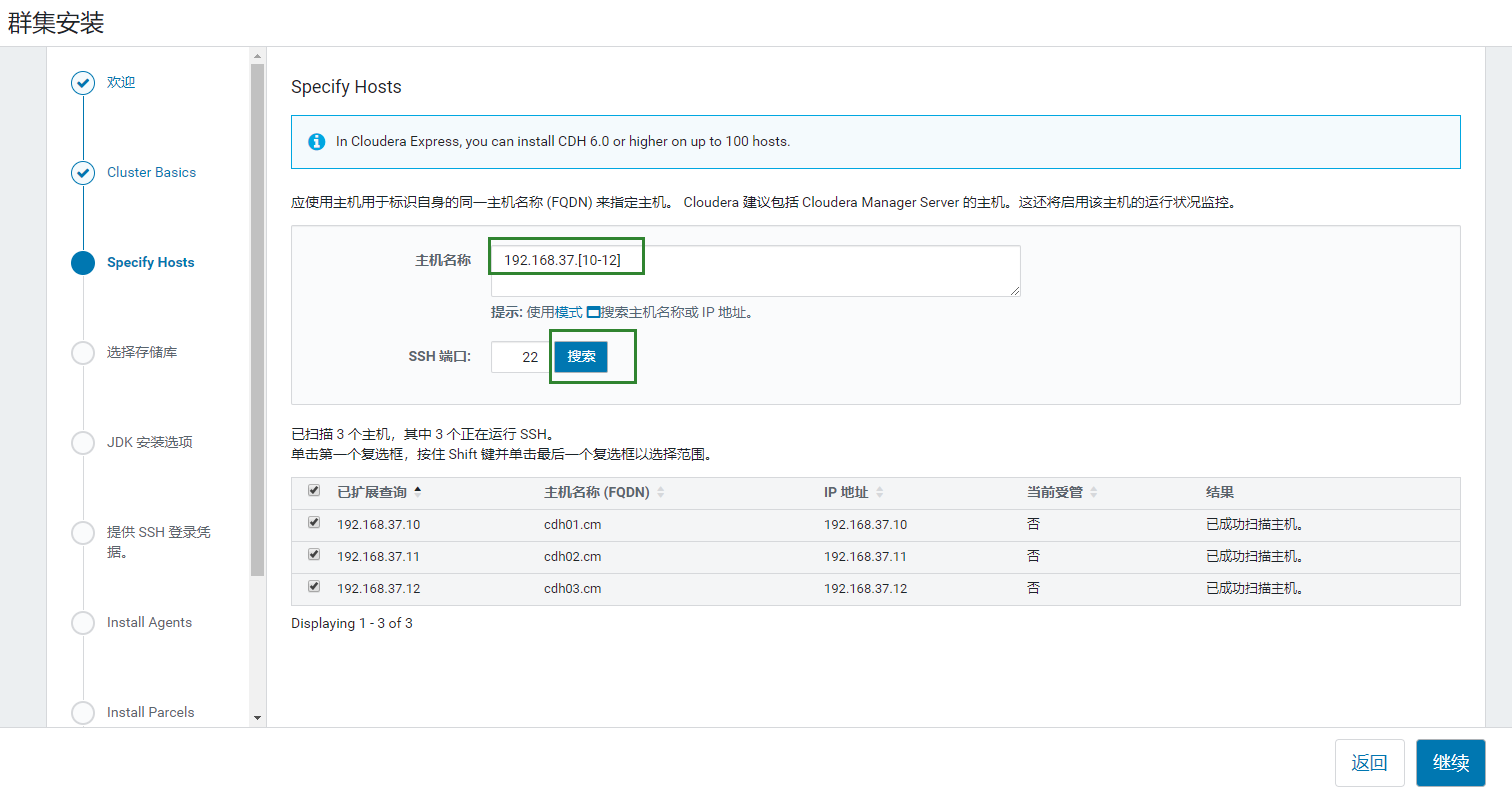The width and height of the screenshot is (1512, 788).
Task: Click the sidebar scrollbar up arrow
Action: coord(257,56)
